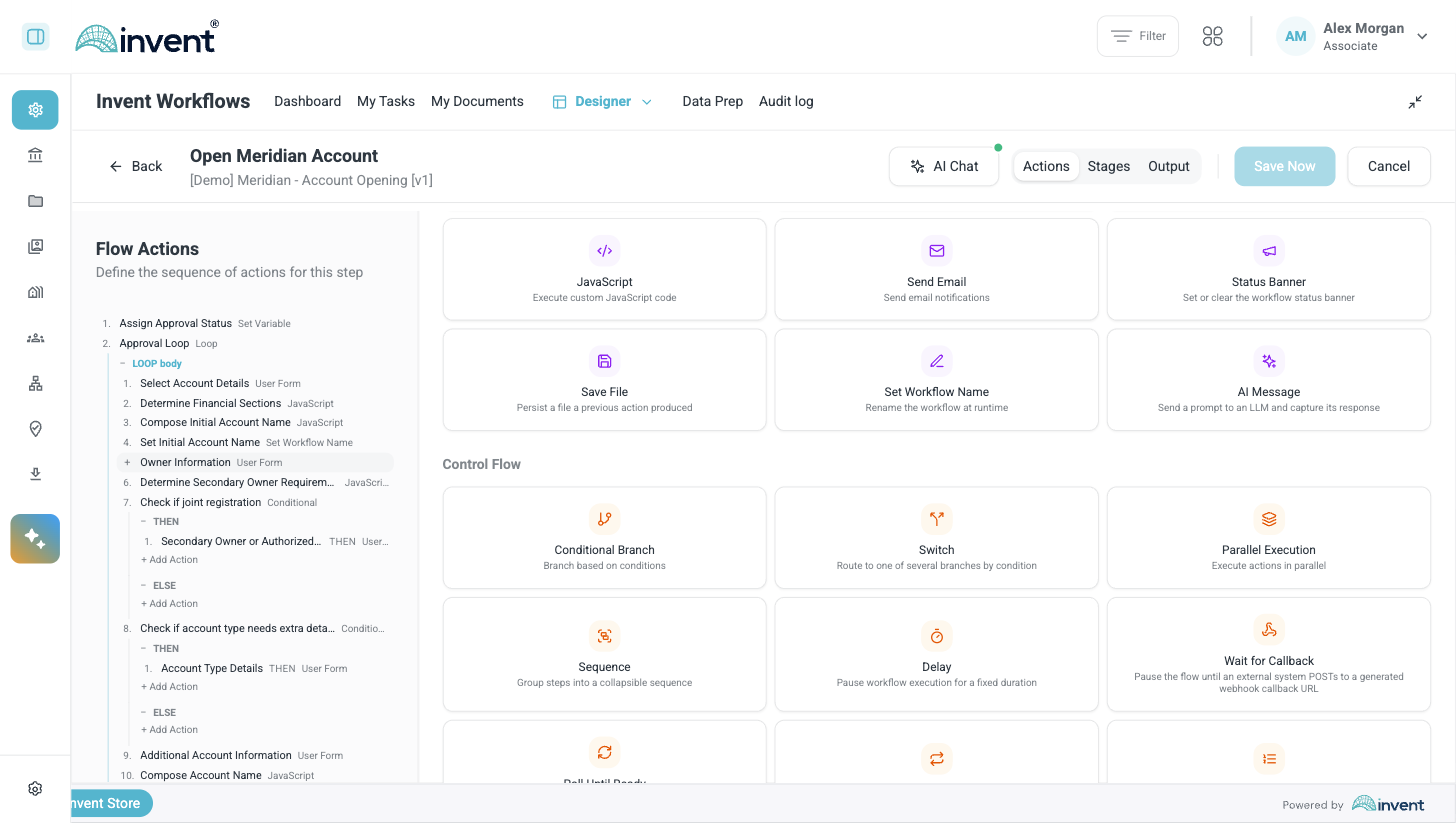This screenshot has width=1456, height=823.
Task: Add Action under account type THEN branch
Action: point(169,687)
